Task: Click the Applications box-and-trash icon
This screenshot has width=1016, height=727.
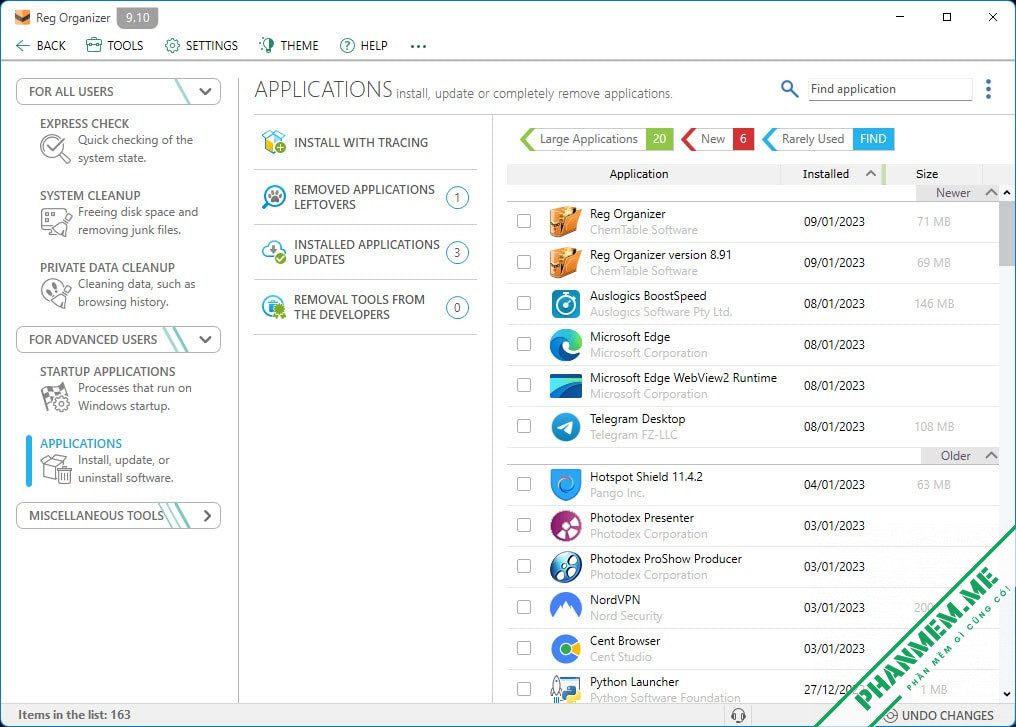Action: pyautogui.click(x=56, y=468)
